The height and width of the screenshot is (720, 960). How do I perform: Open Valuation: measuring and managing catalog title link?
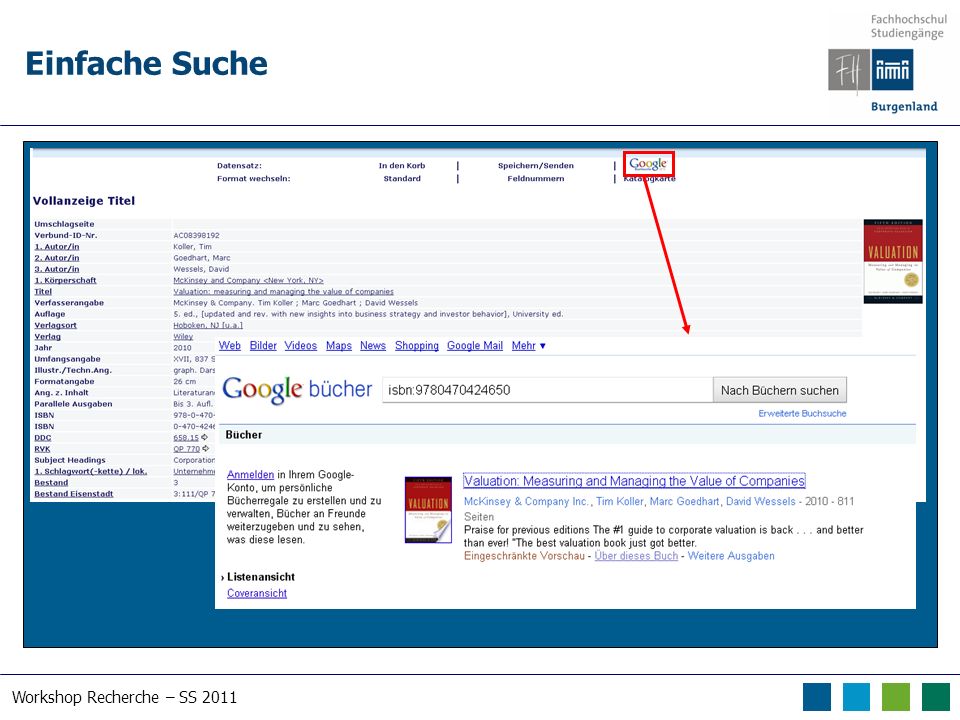[x=283, y=291]
